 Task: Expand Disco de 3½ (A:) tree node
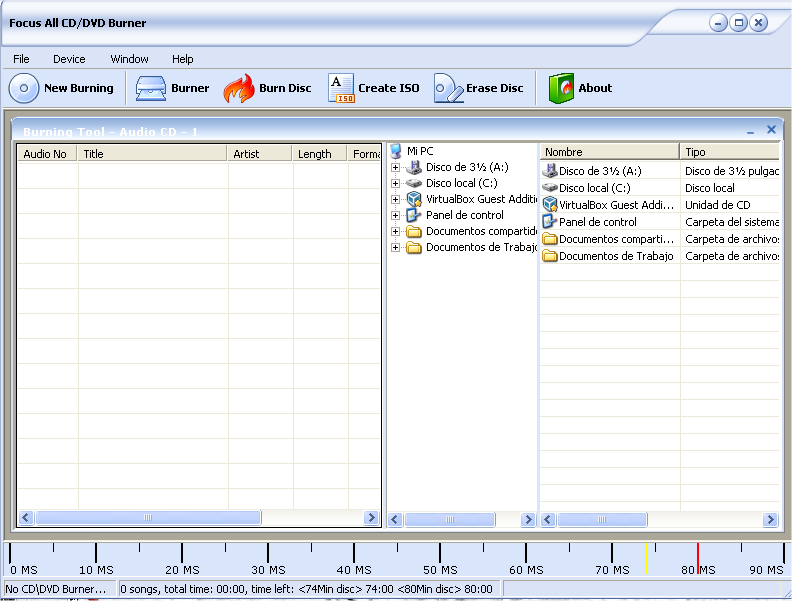[395, 167]
